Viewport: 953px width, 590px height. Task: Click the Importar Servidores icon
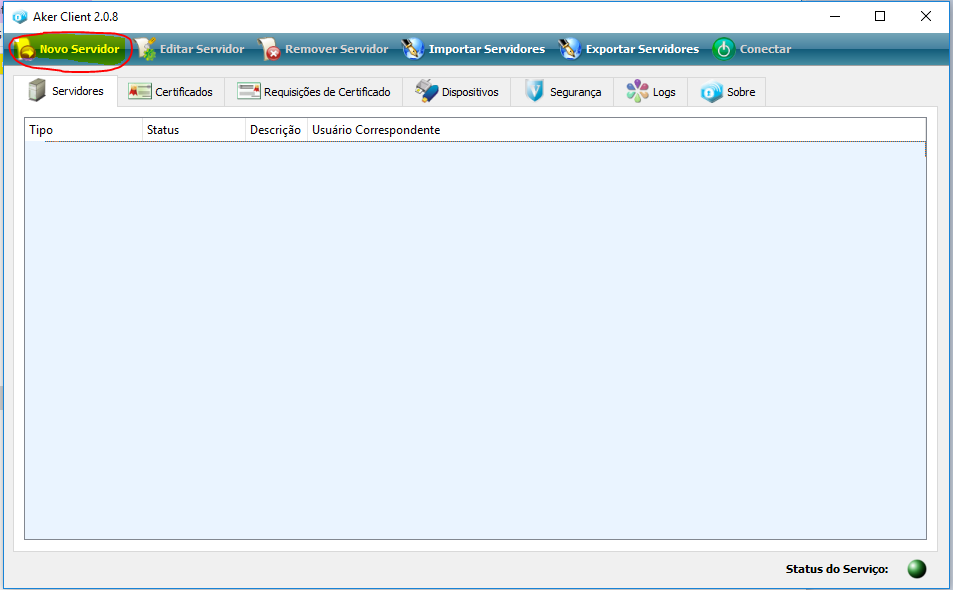[413, 49]
